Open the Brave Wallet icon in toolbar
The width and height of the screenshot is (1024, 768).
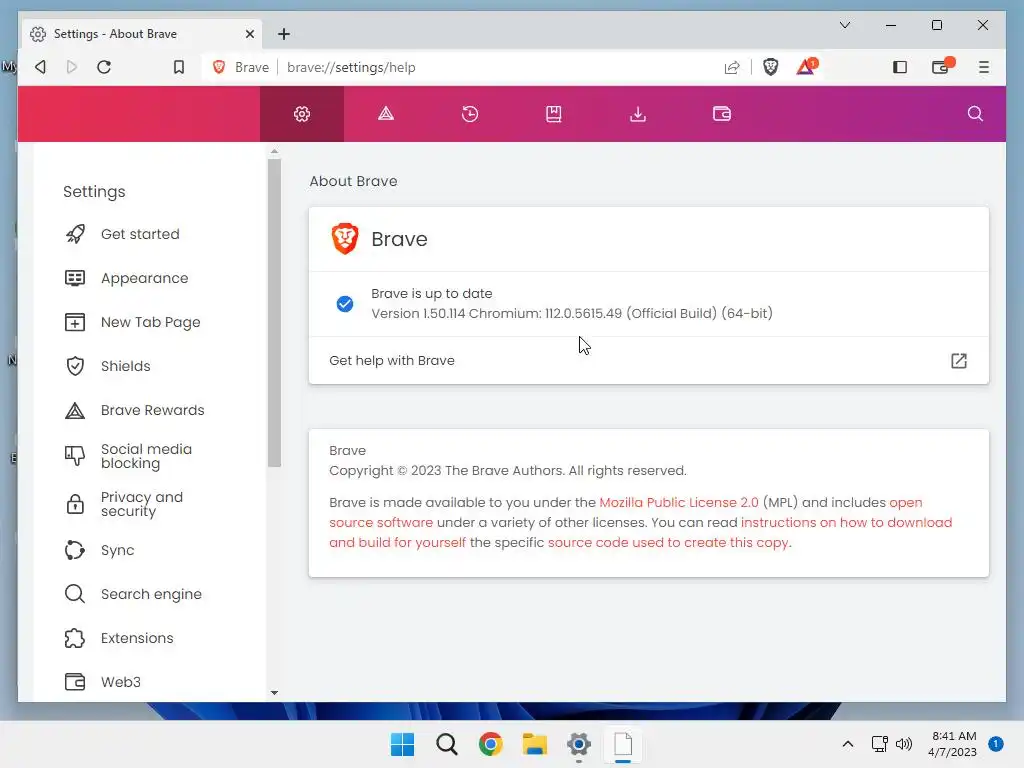(x=942, y=67)
